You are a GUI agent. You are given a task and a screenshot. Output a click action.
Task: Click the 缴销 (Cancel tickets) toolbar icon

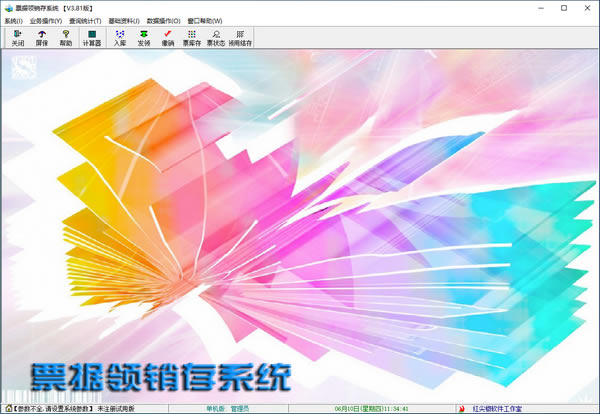point(167,37)
